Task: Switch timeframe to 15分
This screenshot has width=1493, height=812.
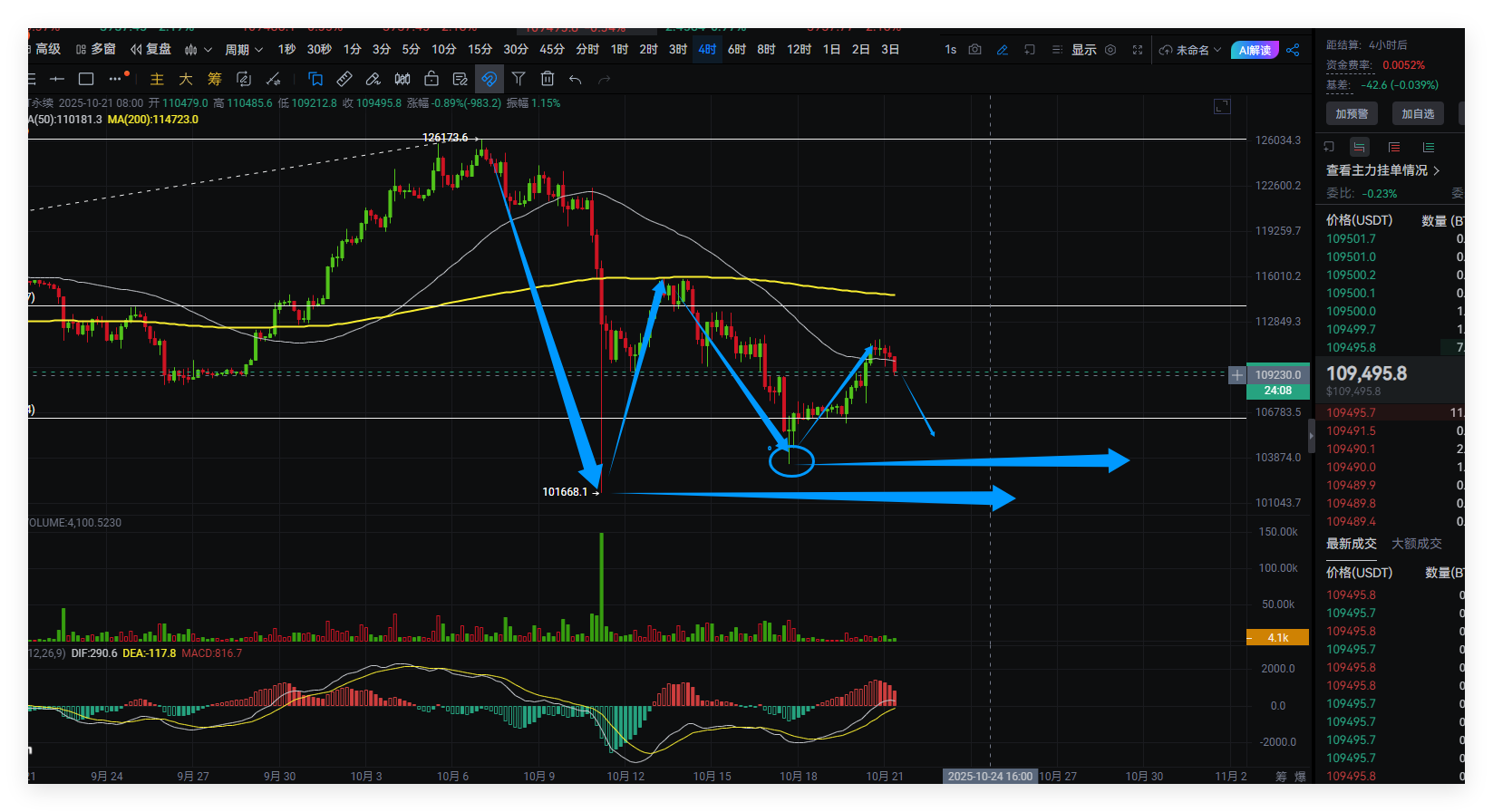Action: tap(480, 50)
